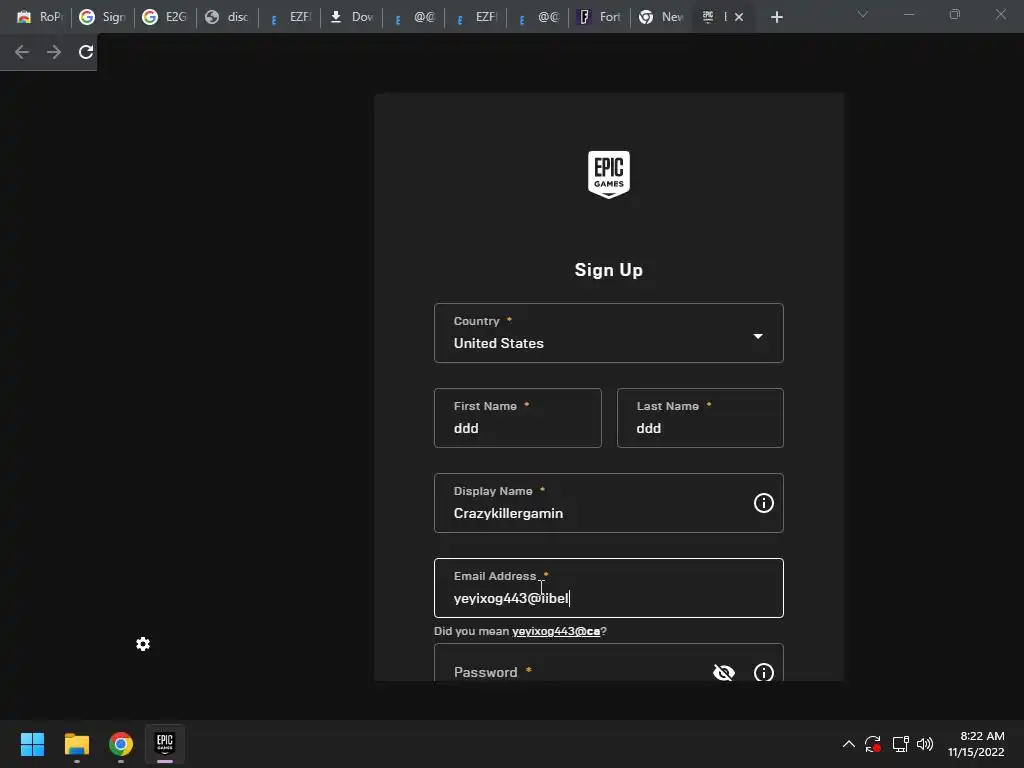Viewport: 1024px width, 768px height.
Task: Click the sync status tray icon
Action: coord(873,744)
